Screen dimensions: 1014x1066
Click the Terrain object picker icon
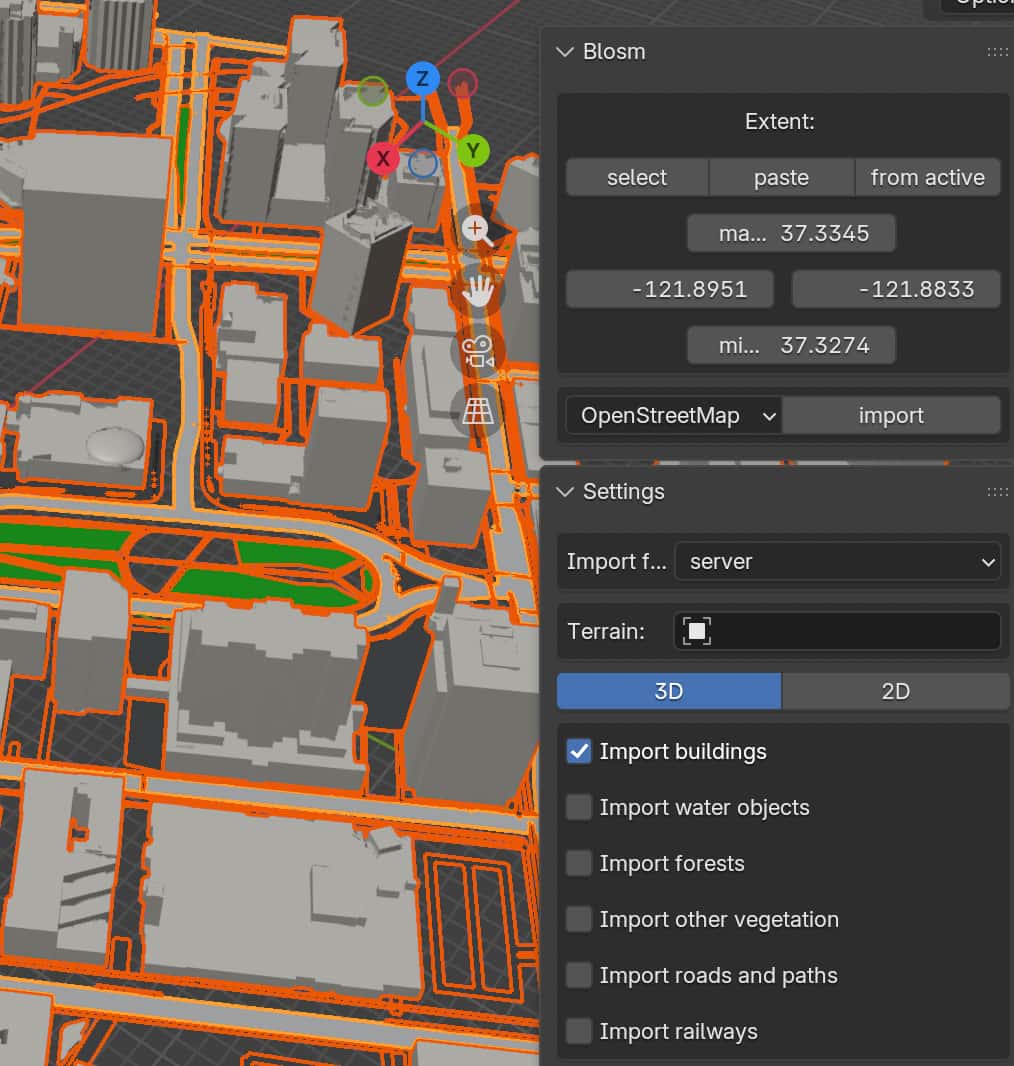pyautogui.click(x=695, y=631)
